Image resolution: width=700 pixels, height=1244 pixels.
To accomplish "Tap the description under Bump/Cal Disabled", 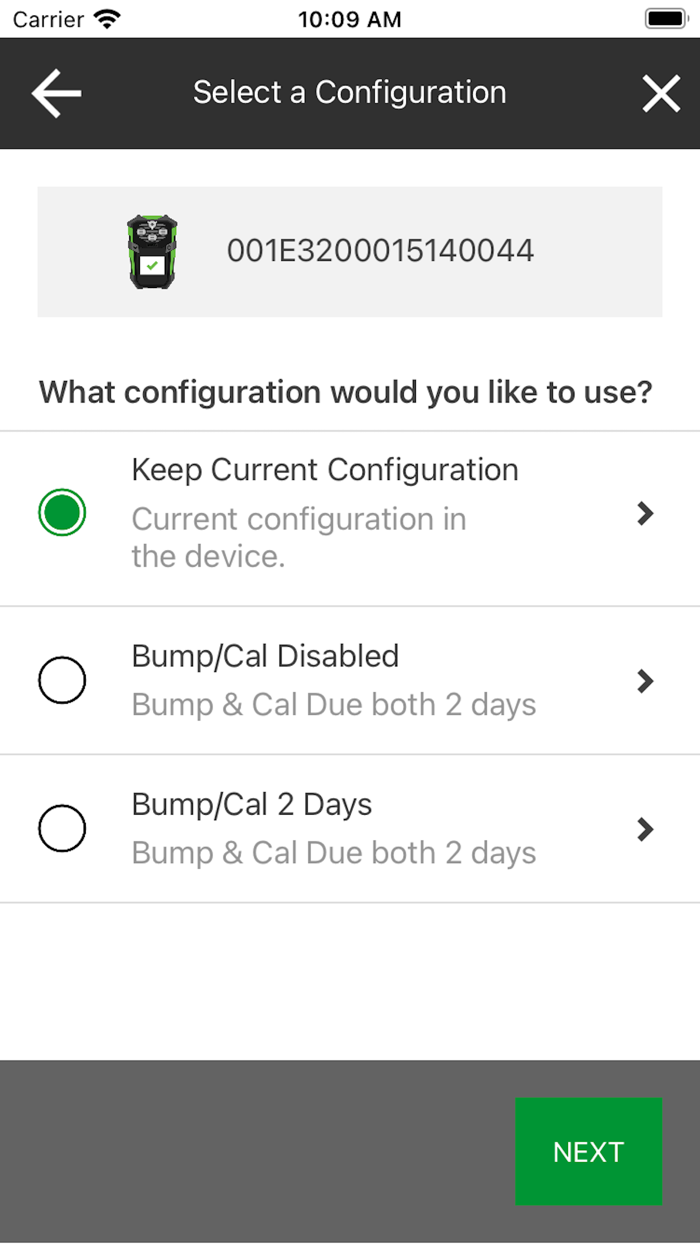I will pos(334,705).
